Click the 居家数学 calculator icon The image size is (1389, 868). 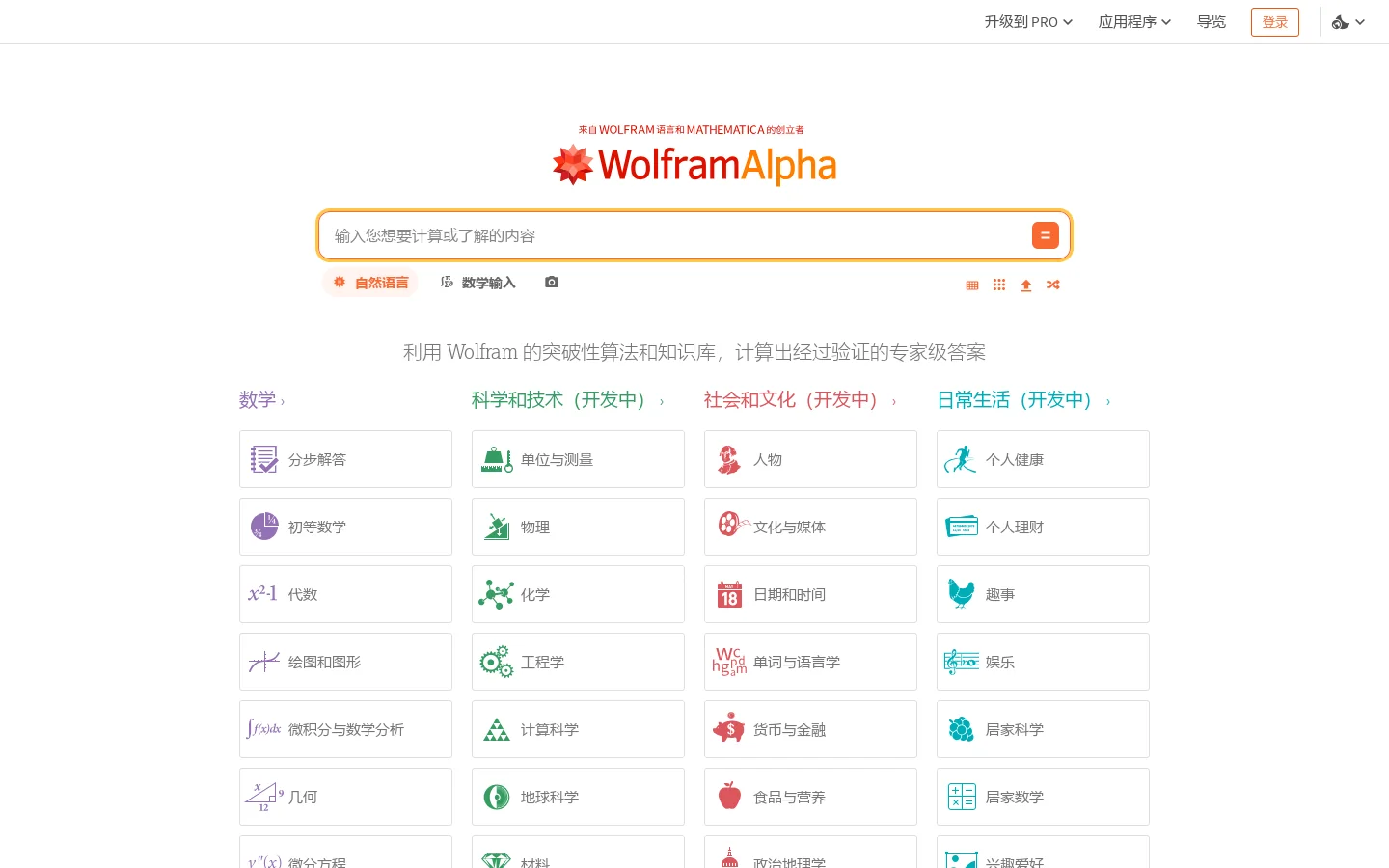pos(962,797)
